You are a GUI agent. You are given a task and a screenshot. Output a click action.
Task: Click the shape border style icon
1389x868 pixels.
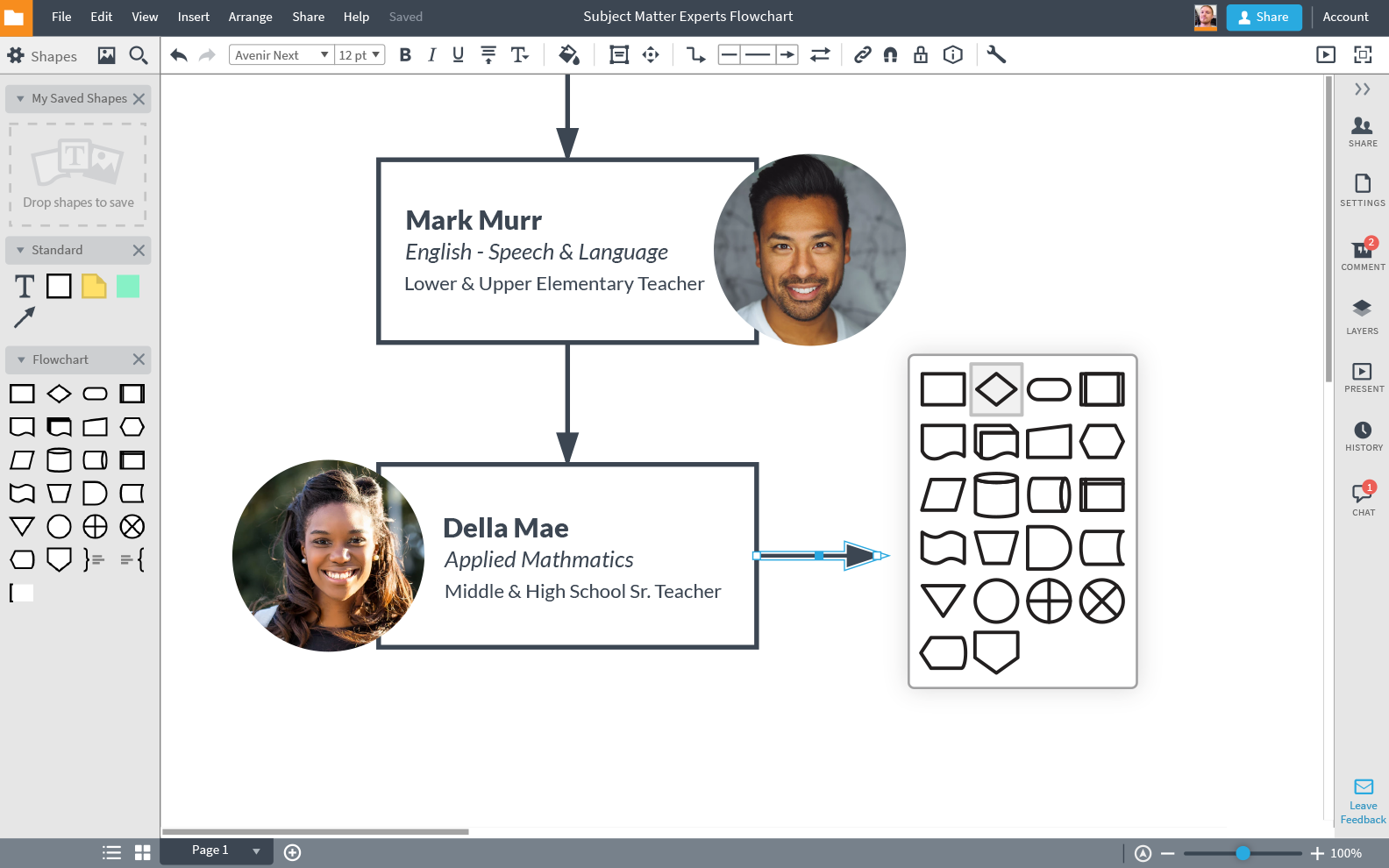(x=619, y=55)
